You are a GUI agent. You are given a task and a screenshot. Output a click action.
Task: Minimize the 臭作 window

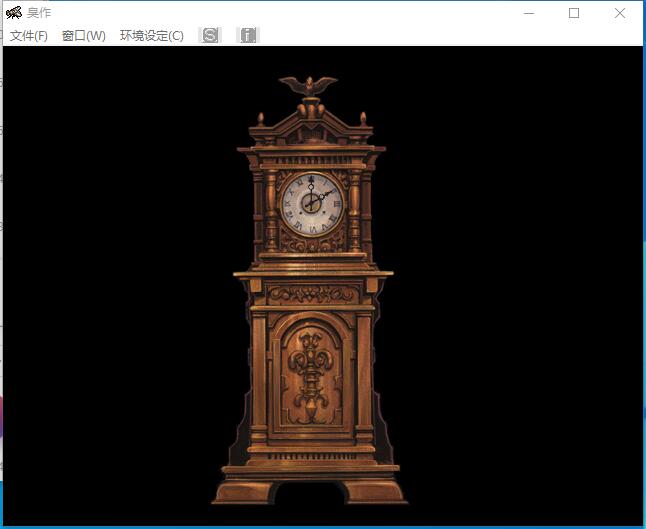pos(527,13)
